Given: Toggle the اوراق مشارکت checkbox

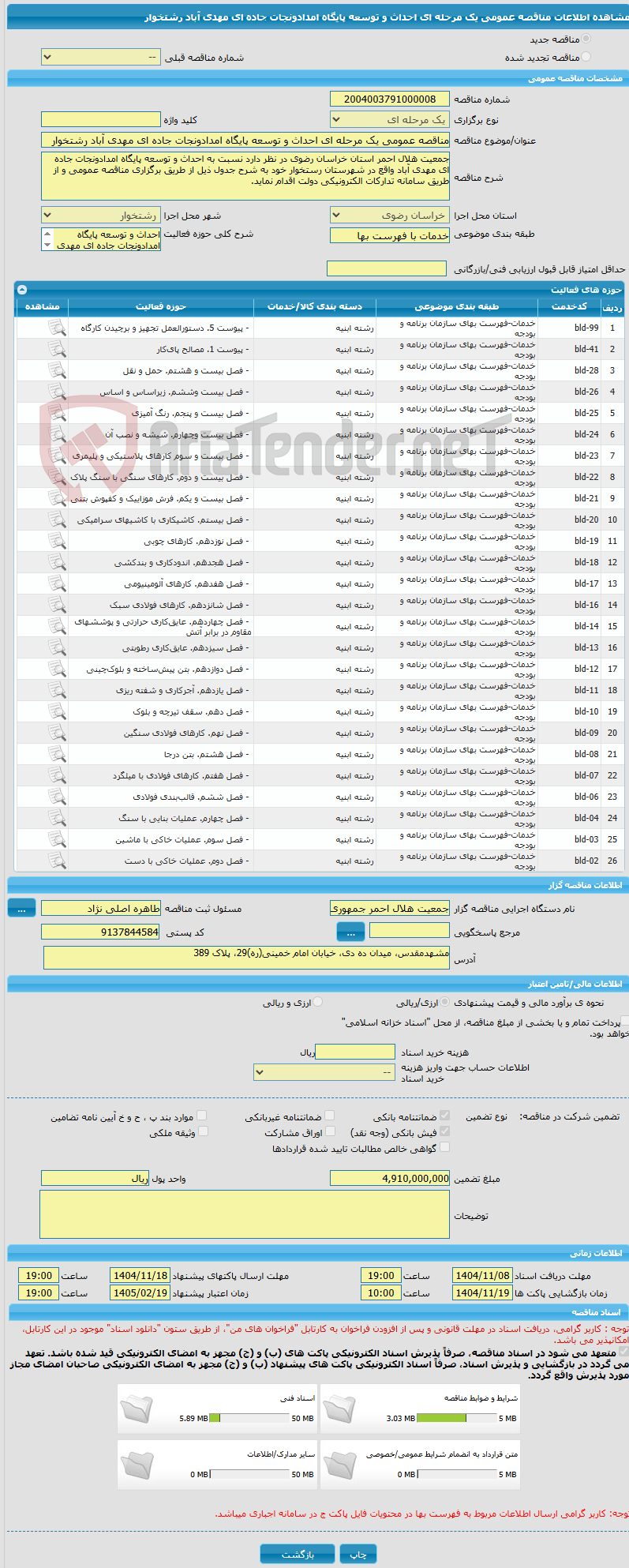Looking at the screenshot, I should pos(330,1131).
